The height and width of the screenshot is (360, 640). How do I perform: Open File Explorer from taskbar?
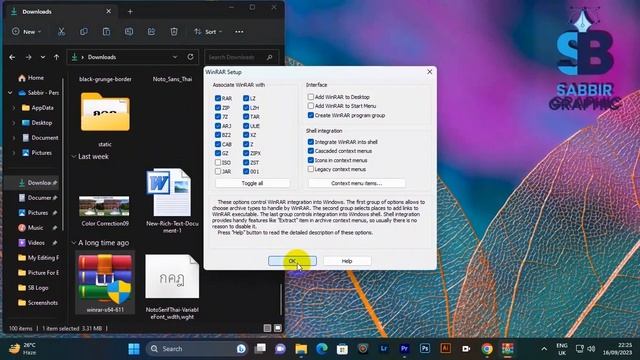(x=301, y=349)
